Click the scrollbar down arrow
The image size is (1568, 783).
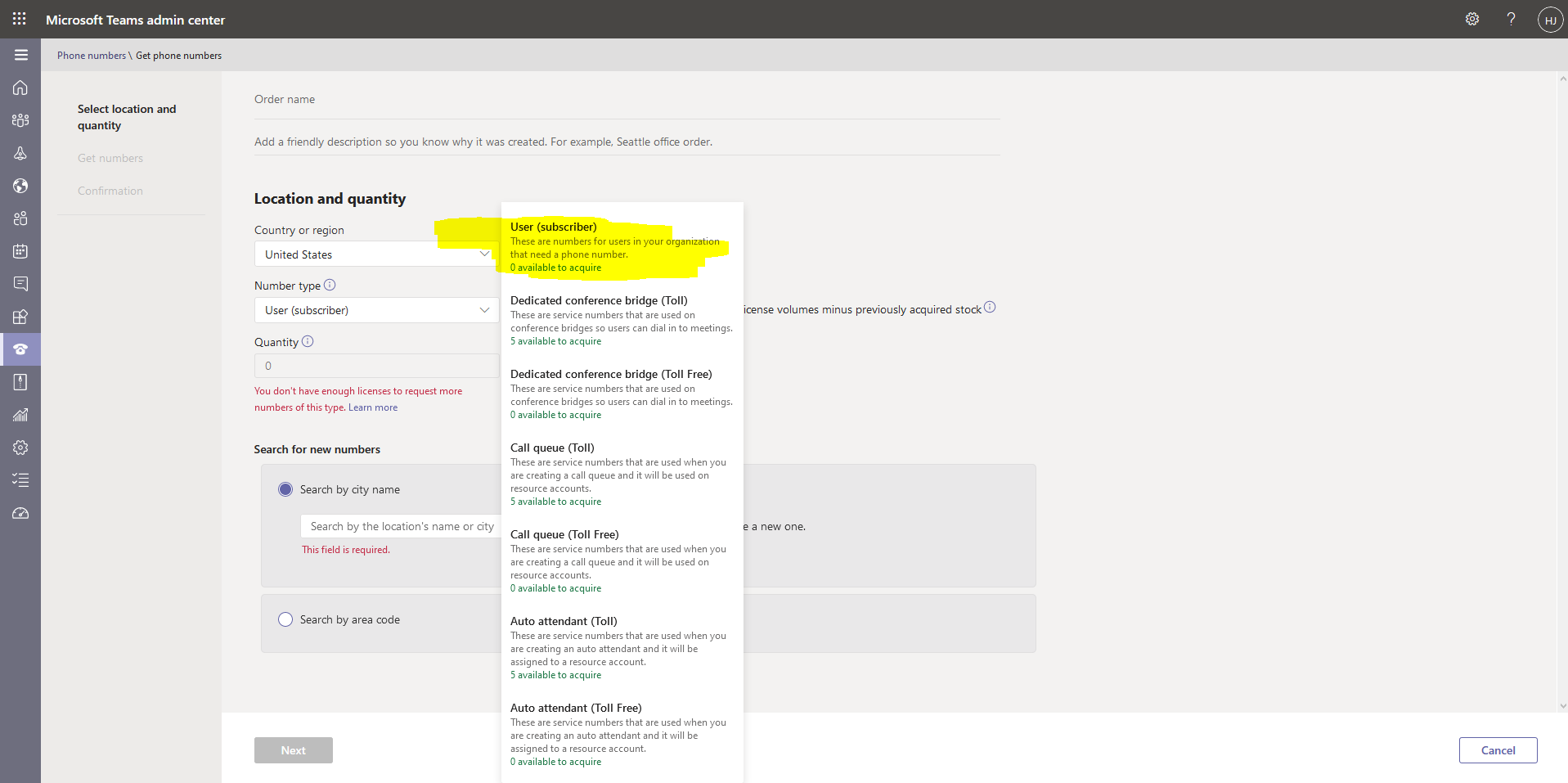(1563, 705)
